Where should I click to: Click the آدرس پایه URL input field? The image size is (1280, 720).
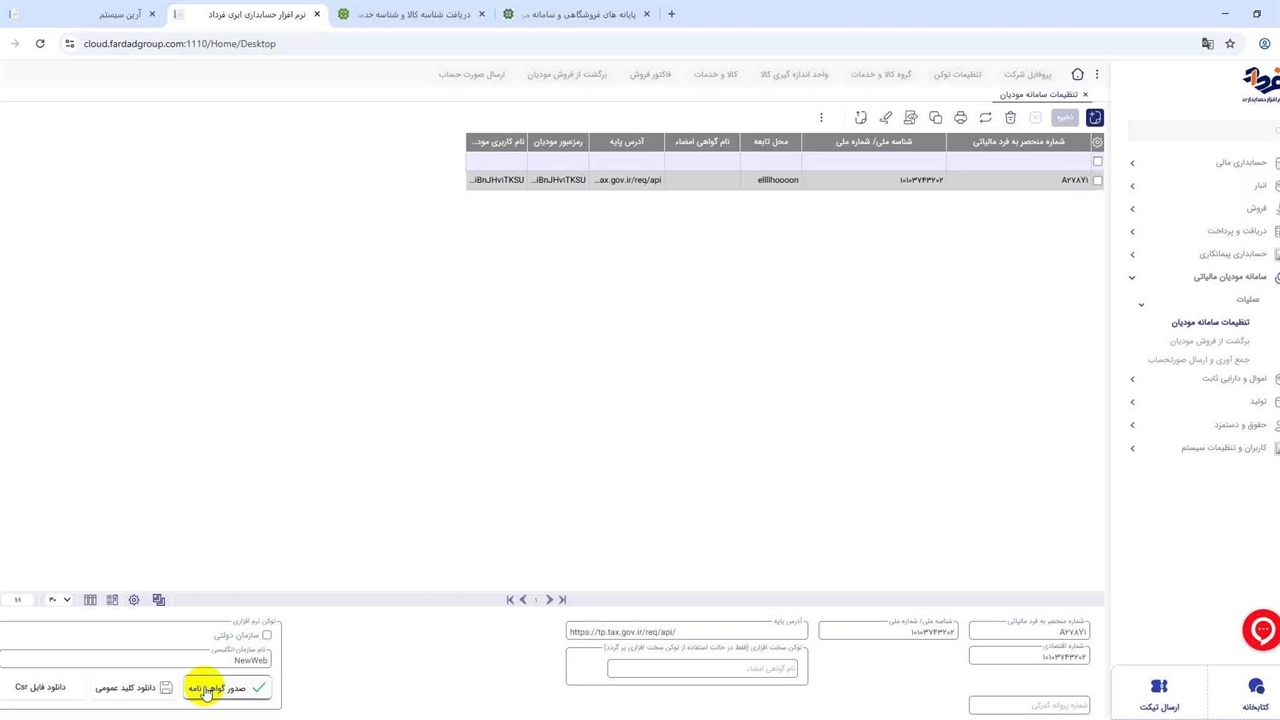point(686,632)
